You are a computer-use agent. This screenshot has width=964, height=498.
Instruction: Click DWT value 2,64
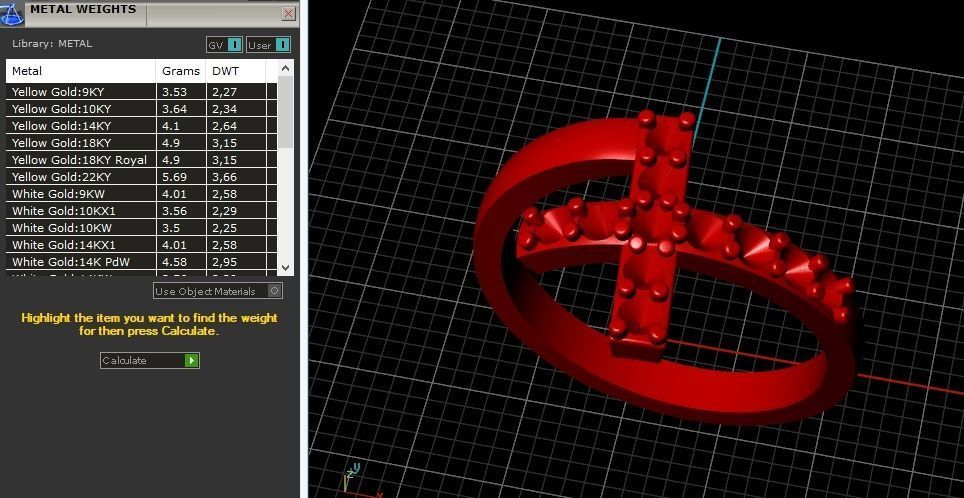point(224,126)
